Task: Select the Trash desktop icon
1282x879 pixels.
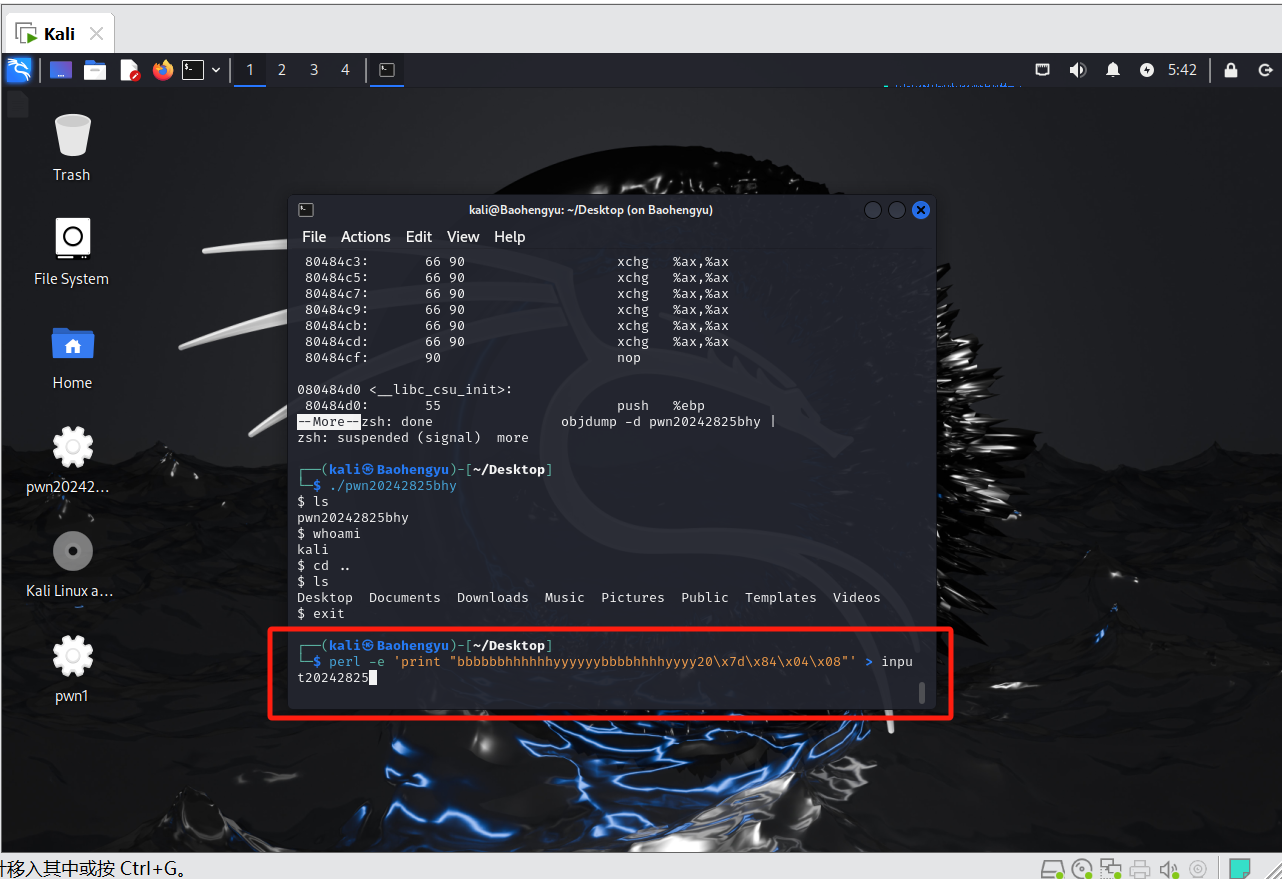Action: click(x=72, y=147)
